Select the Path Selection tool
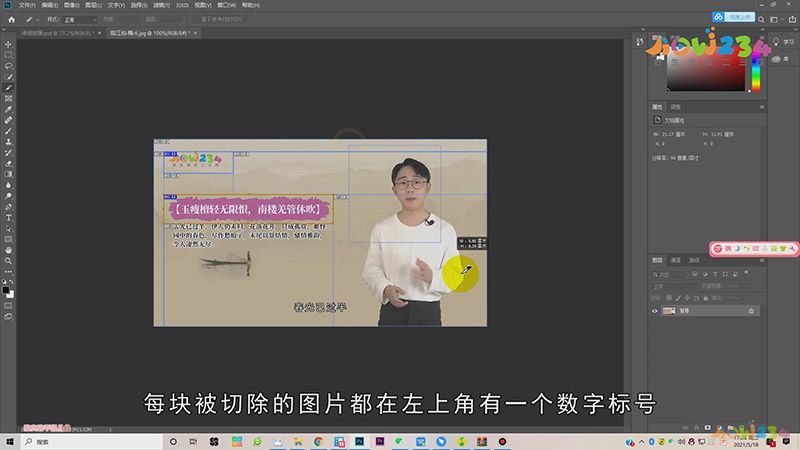 pos(8,229)
